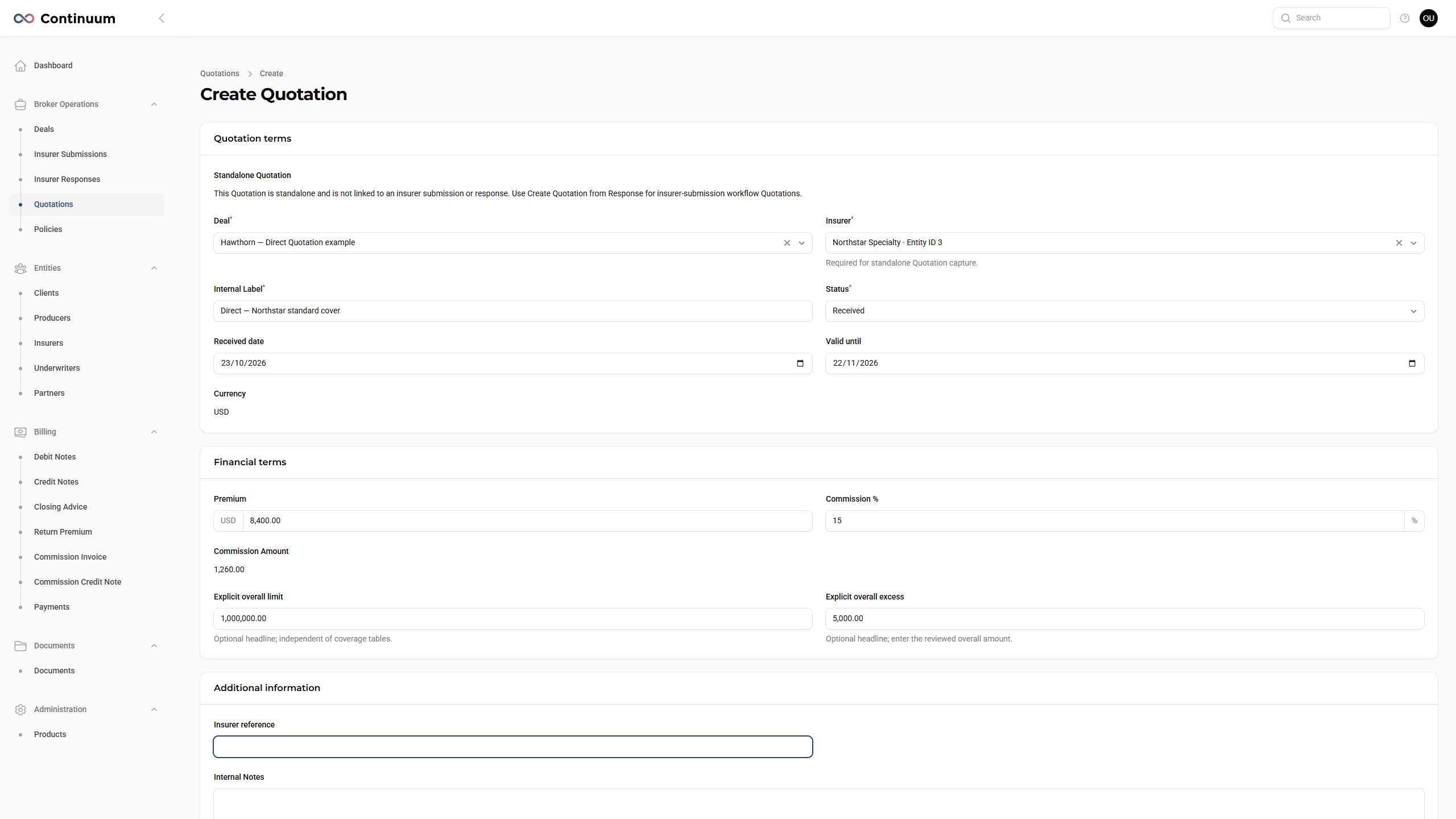Open the Received date calendar picker
This screenshot has width=1456, height=819.
[x=800, y=363]
